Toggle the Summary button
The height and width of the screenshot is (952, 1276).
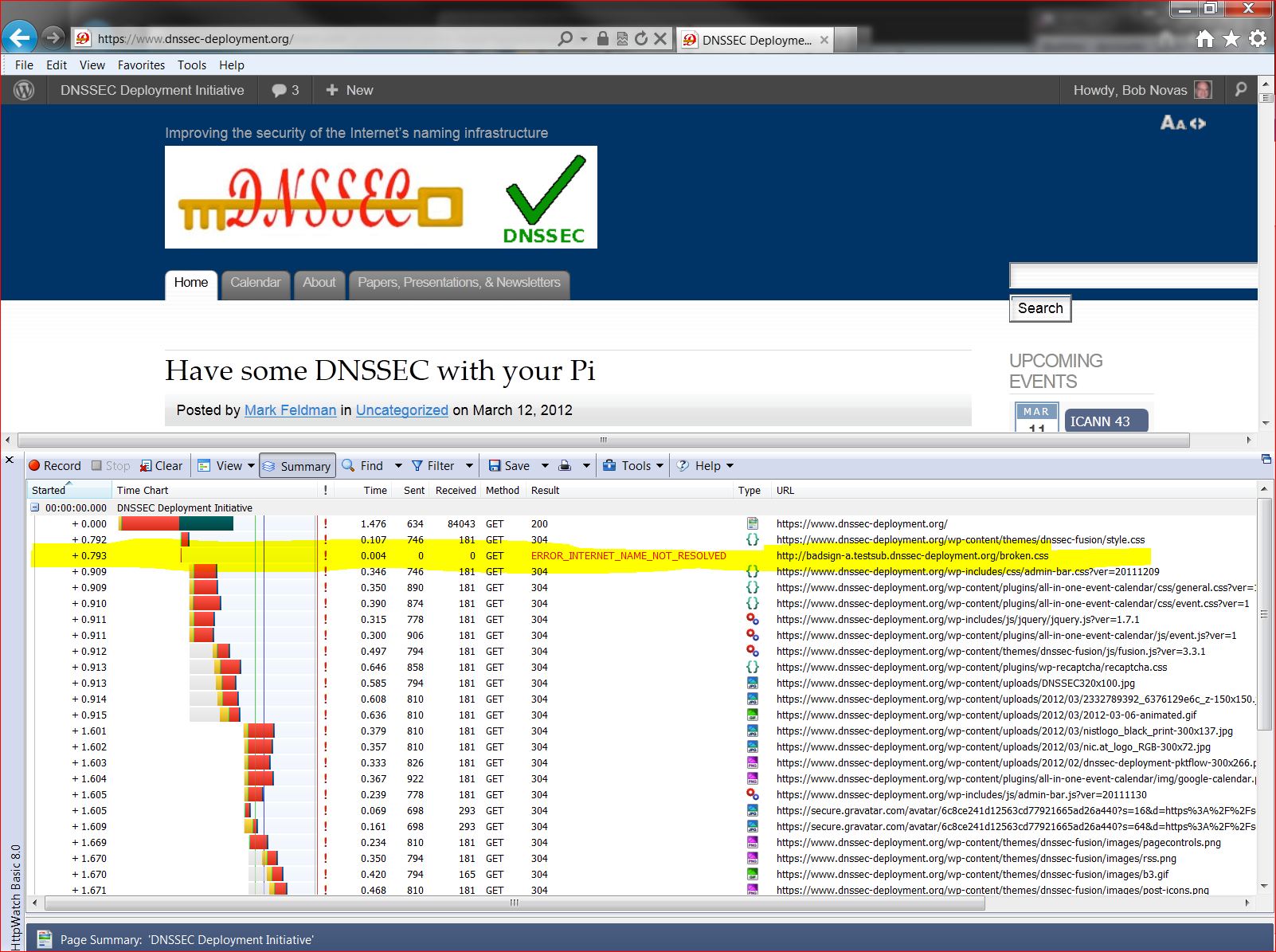297,466
